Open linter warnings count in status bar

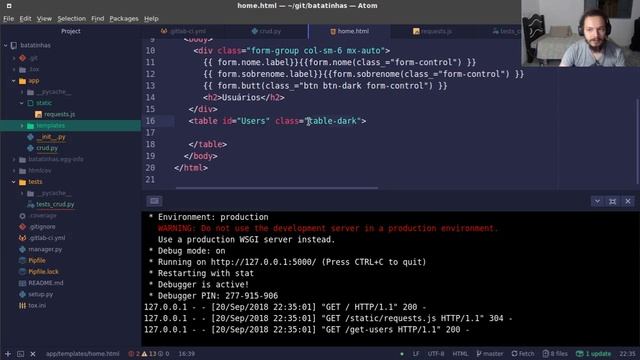tap(149, 354)
